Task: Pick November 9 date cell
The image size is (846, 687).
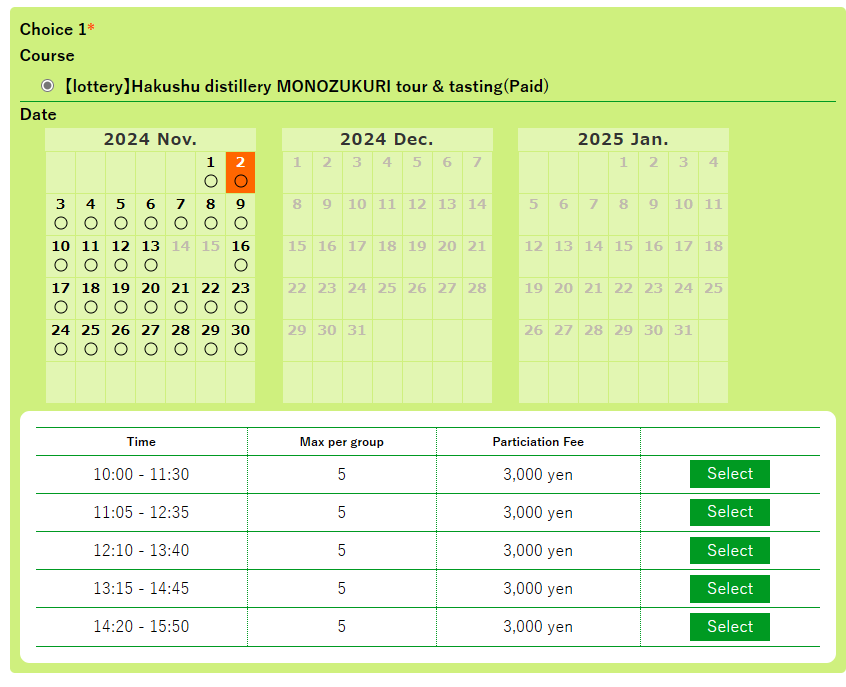Action: click(241, 215)
